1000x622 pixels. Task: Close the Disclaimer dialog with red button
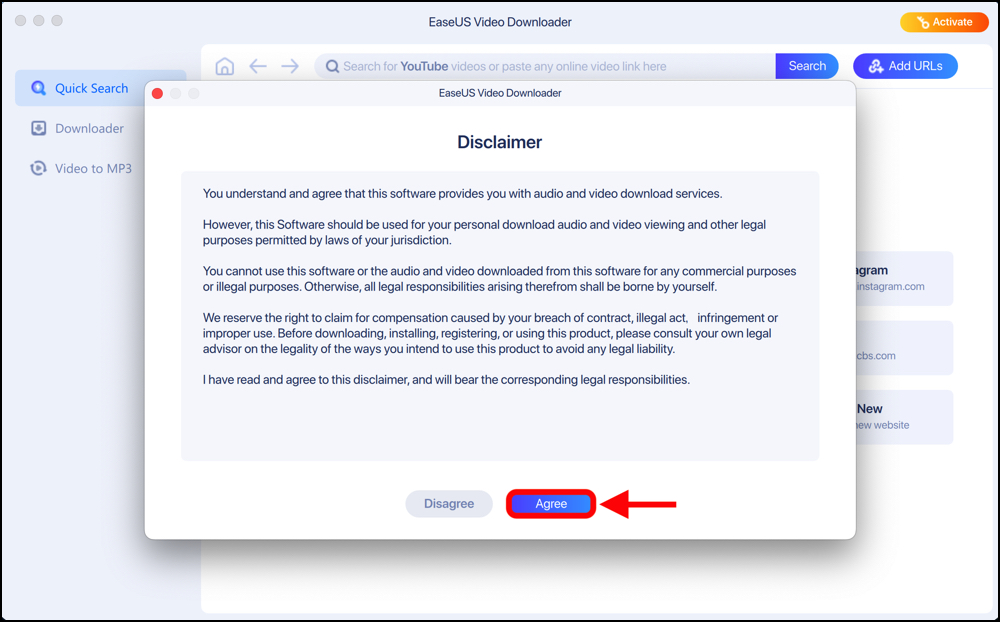[158, 94]
